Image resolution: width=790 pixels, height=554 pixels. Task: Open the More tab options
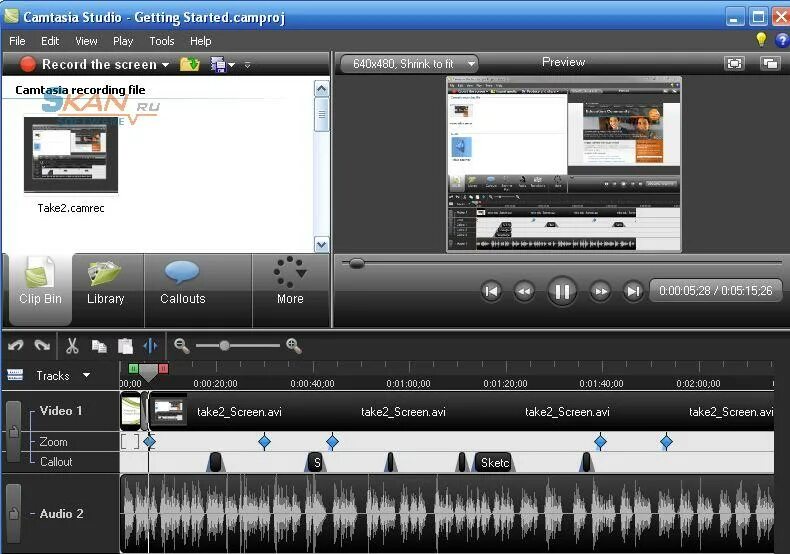[x=290, y=289]
